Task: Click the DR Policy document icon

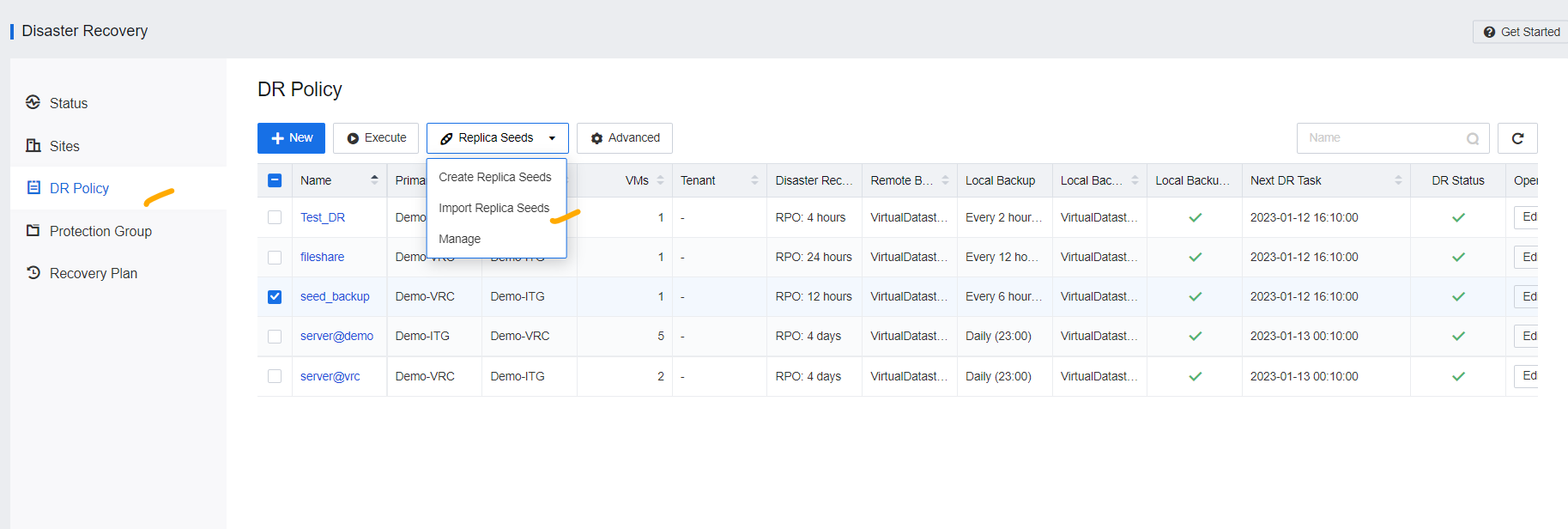Action: (x=33, y=187)
